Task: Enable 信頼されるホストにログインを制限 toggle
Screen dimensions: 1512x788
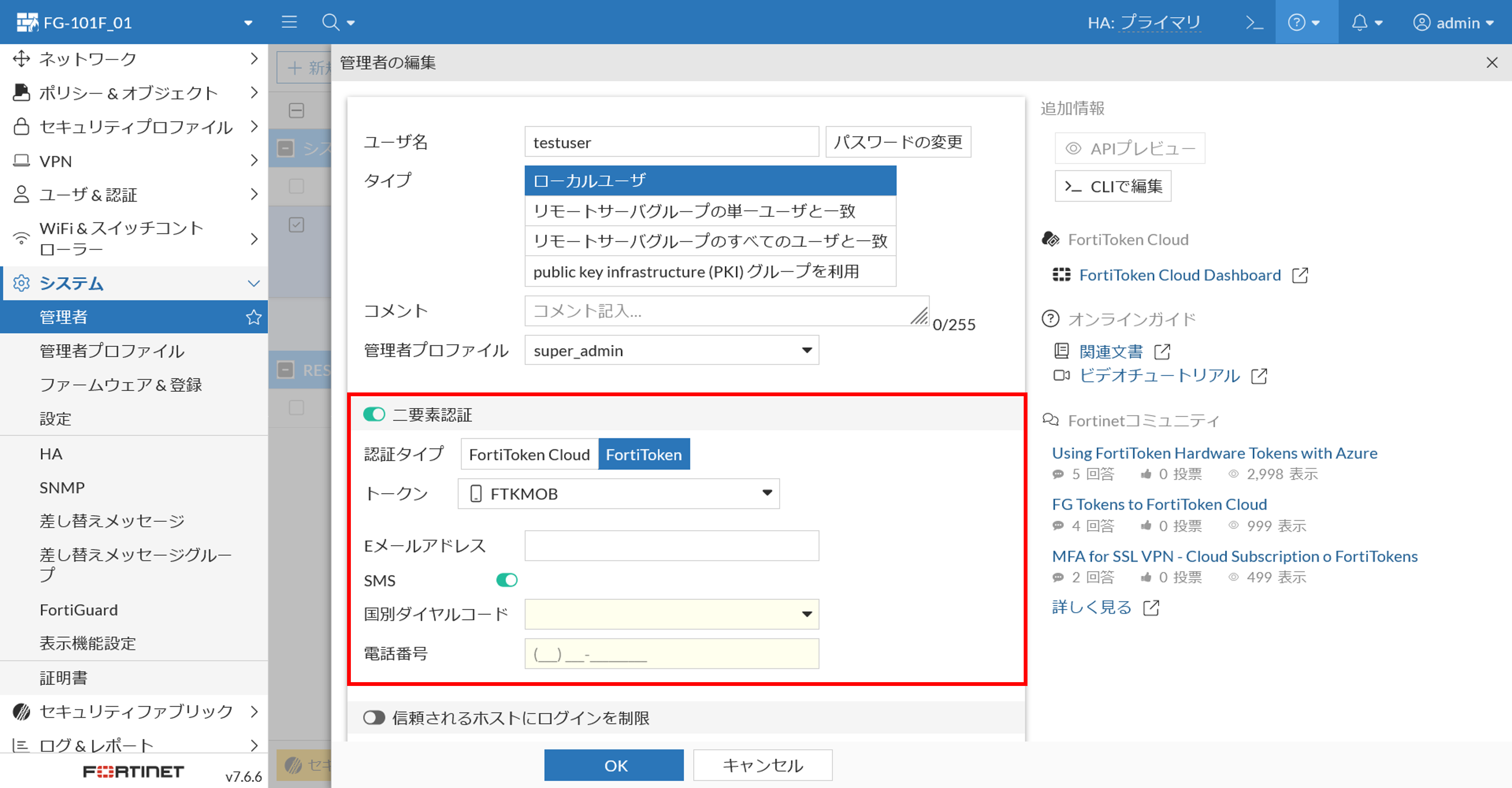Action: tap(374, 718)
